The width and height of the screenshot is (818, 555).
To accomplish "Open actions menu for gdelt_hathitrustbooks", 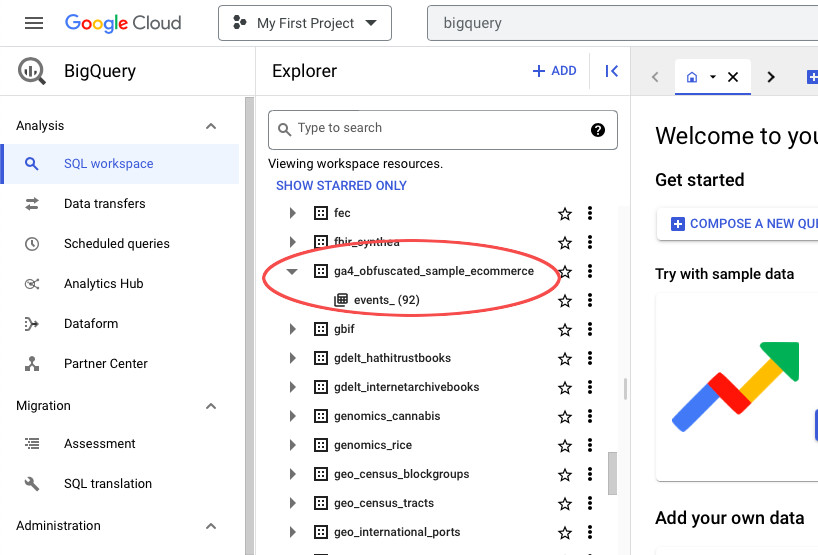I will pyautogui.click(x=590, y=358).
